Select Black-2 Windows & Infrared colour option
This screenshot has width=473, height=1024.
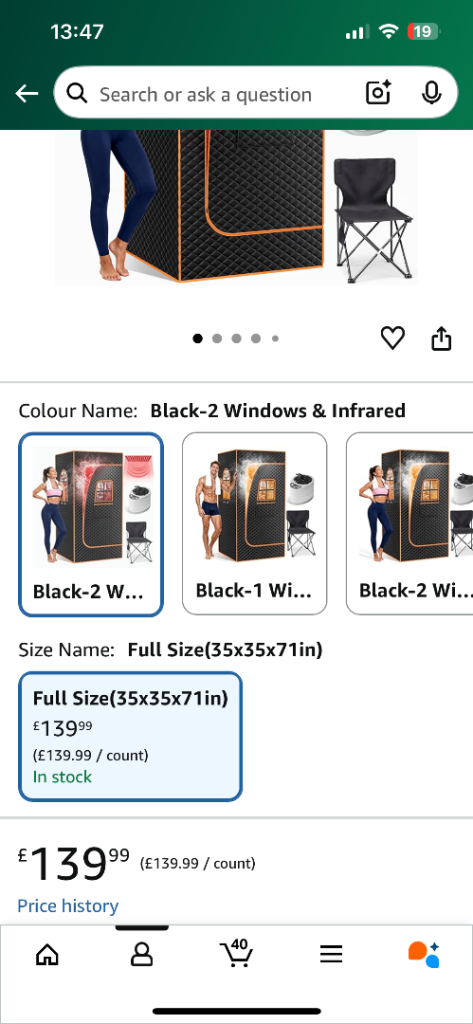click(x=91, y=524)
